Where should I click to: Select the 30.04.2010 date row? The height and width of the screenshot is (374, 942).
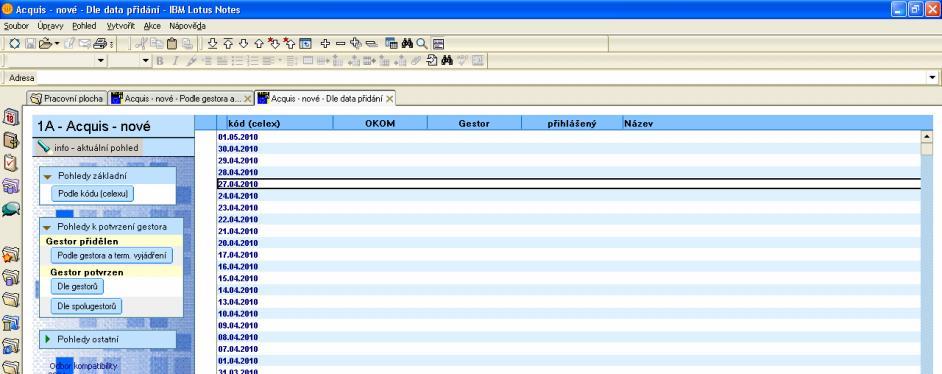[568, 148]
